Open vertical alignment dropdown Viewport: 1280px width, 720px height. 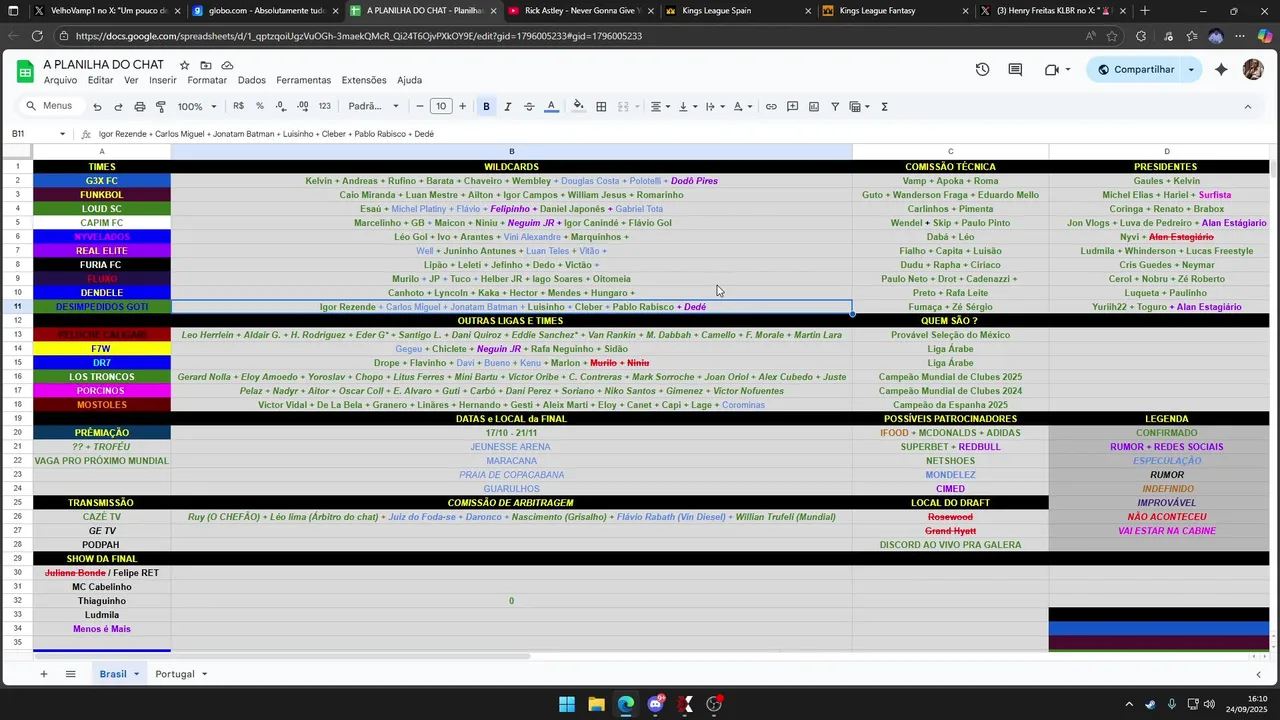click(x=688, y=107)
